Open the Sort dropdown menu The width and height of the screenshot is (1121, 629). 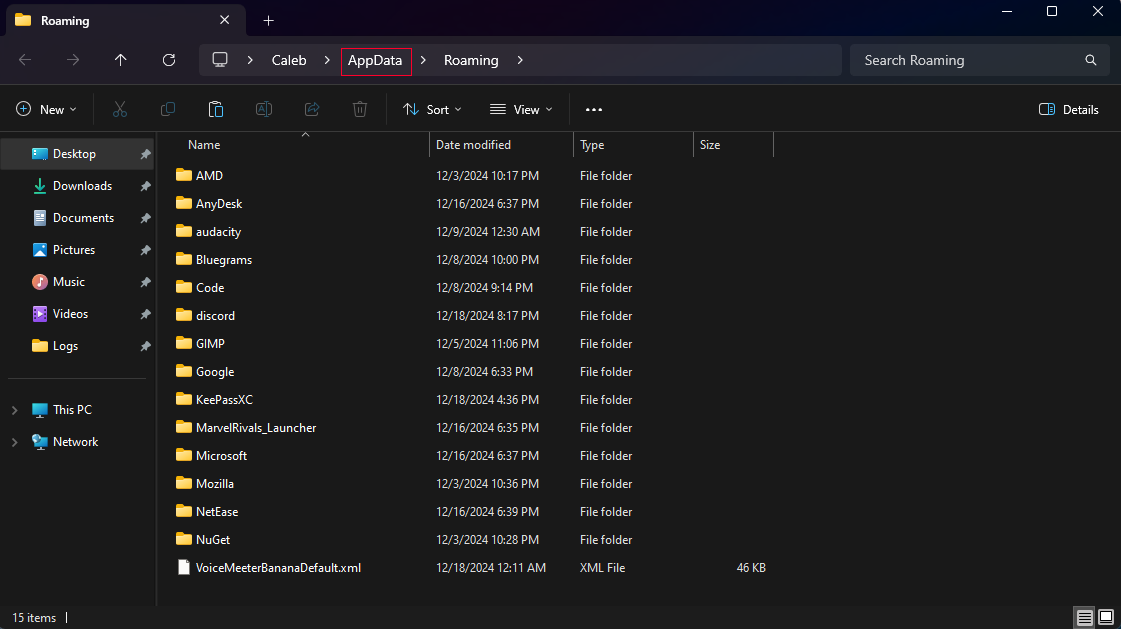[x=432, y=109]
